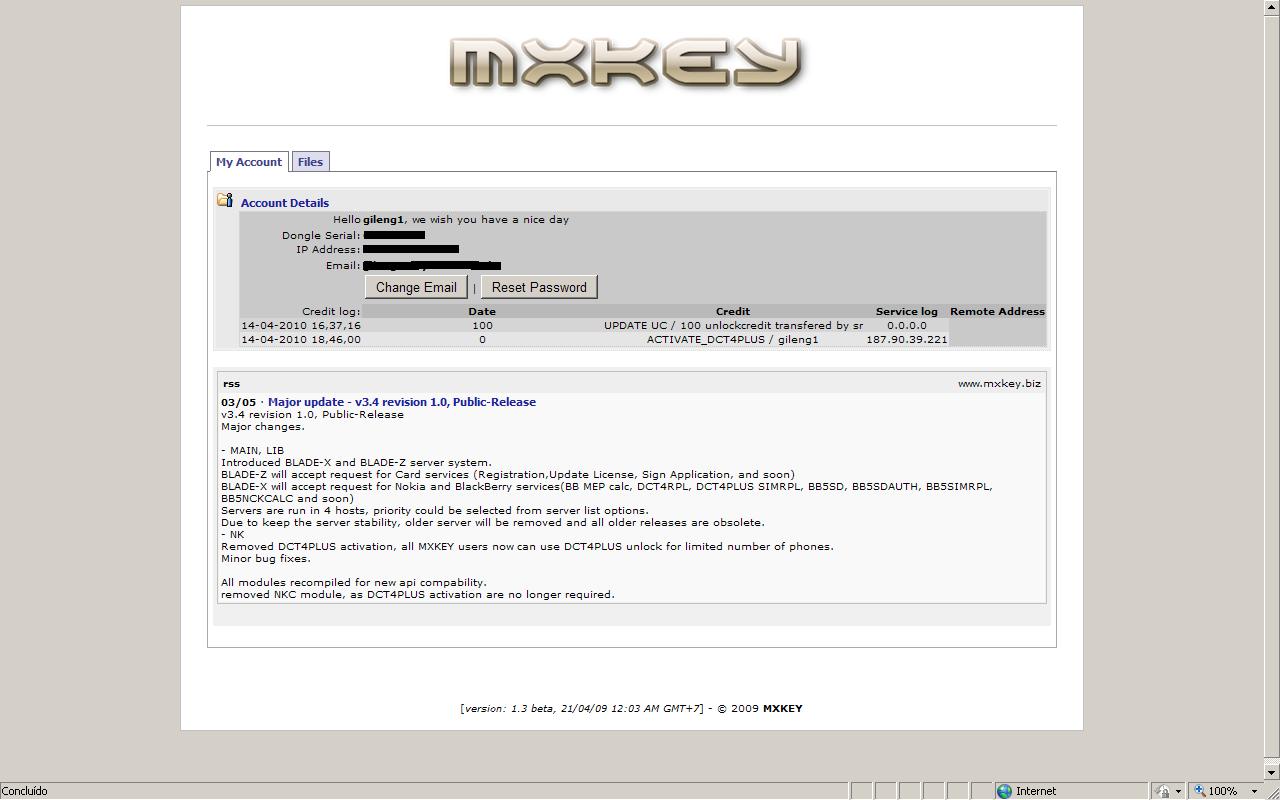Click the Remote Address column header
This screenshot has width=1280, height=800.
997,311
